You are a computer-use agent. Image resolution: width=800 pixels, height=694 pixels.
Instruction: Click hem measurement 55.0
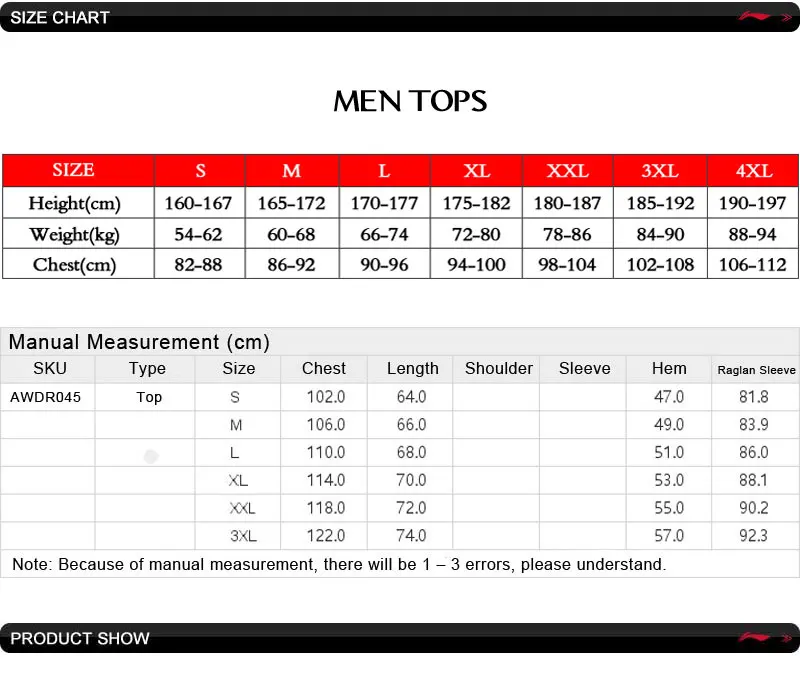click(x=669, y=508)
